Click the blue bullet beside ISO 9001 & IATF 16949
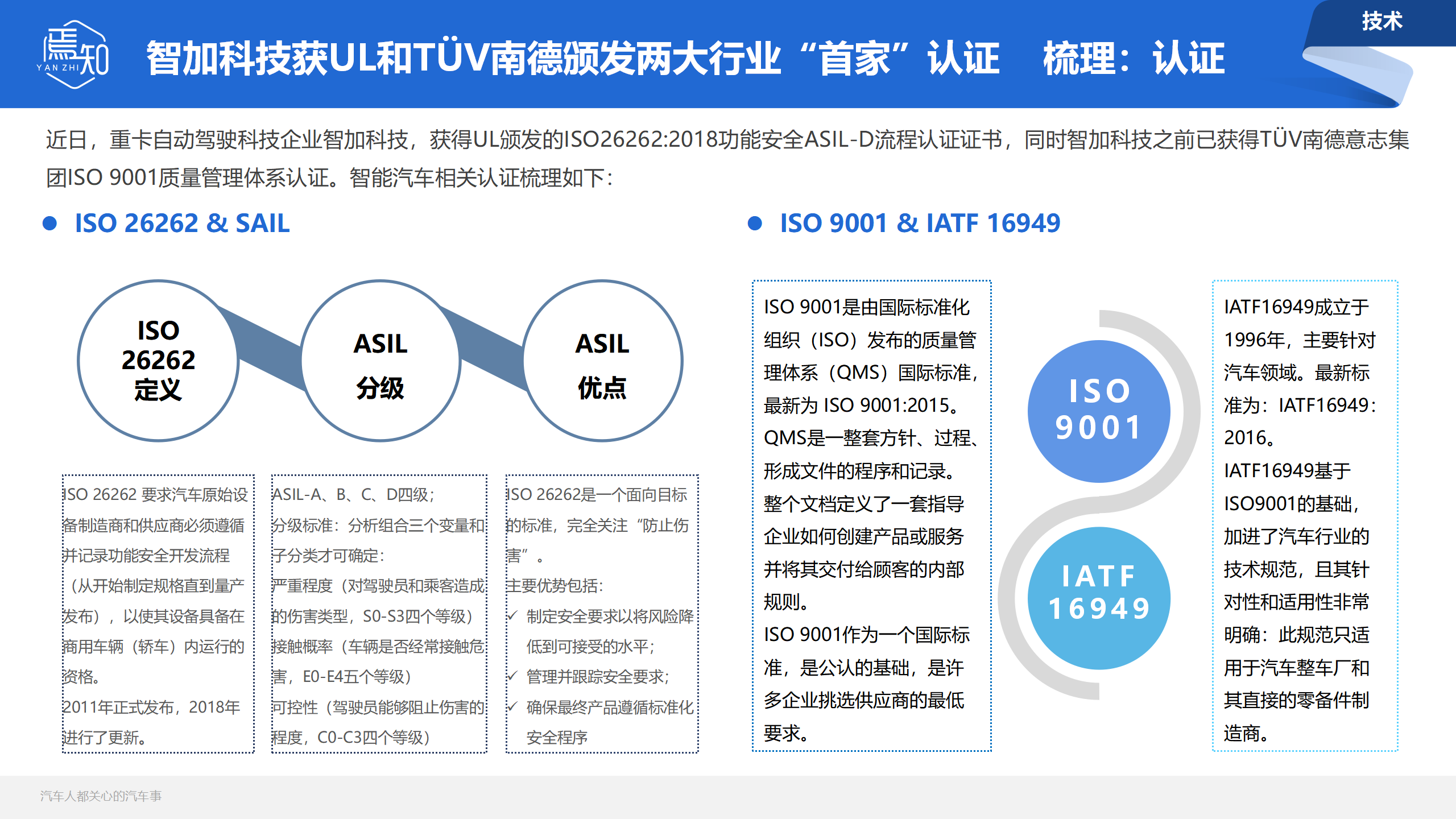The image size is (1456, 819). coord(755,223)
